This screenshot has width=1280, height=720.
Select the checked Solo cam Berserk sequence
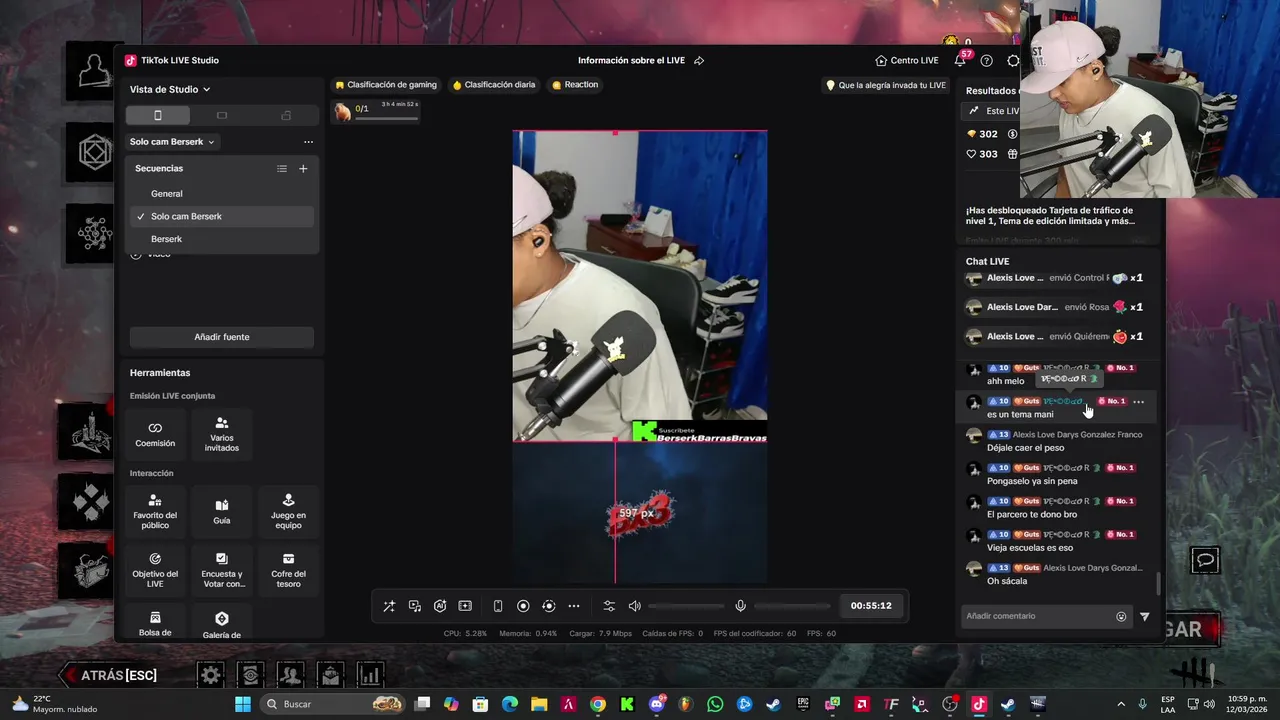click(222, 216)
